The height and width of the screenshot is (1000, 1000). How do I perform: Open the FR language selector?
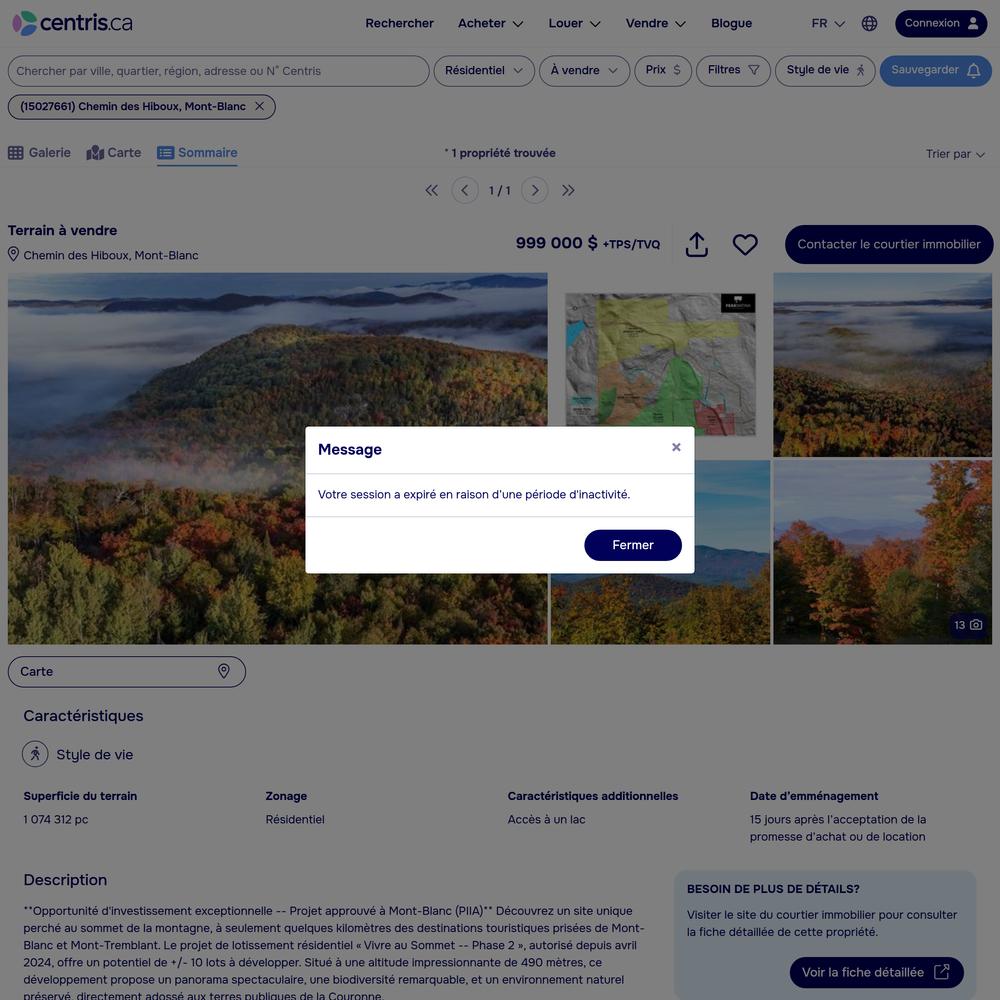(x=828, y=24)
